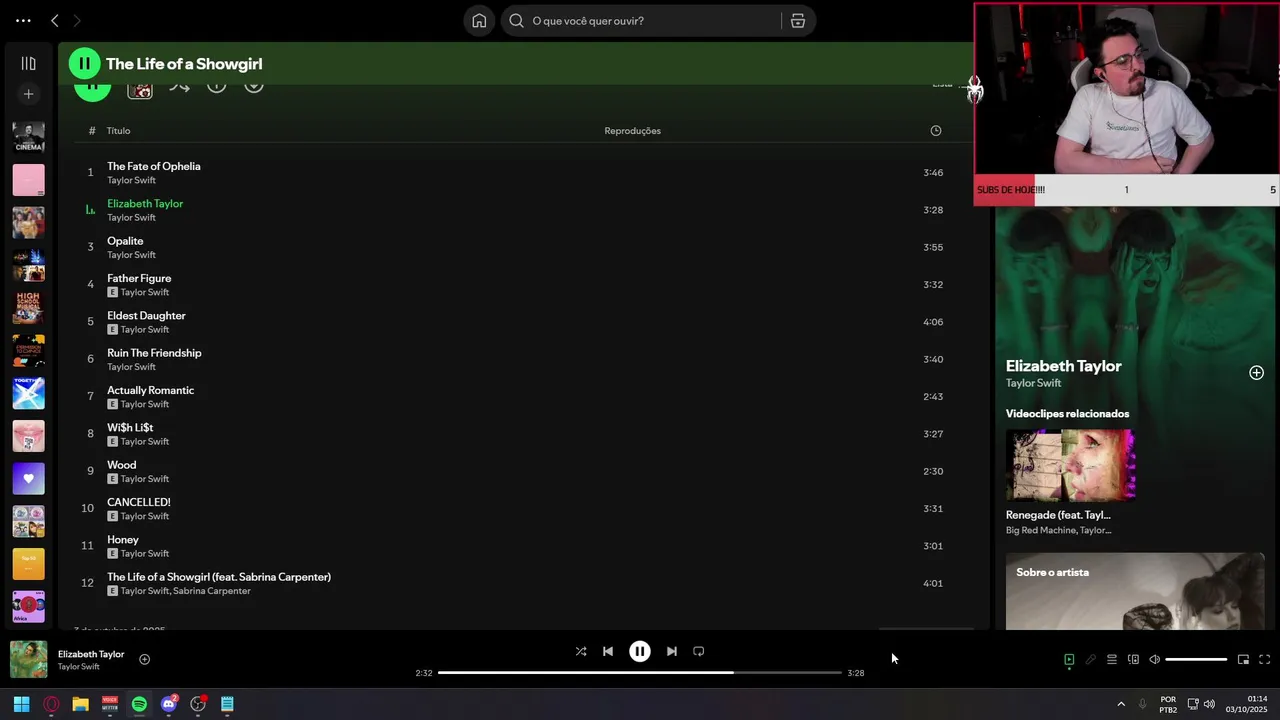
Task: Navigate forward with the right arrow
Action: click(x=76, y=21)
